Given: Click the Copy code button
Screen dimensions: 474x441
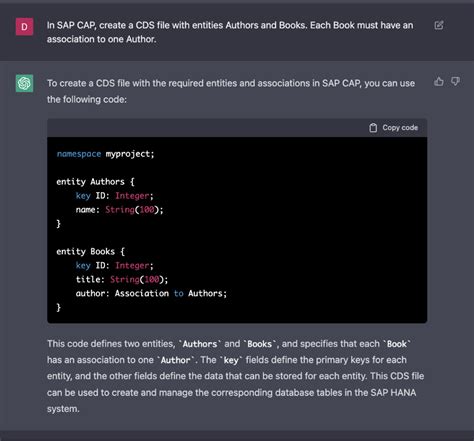Looking at the screenshot, I should coord(393,128).
